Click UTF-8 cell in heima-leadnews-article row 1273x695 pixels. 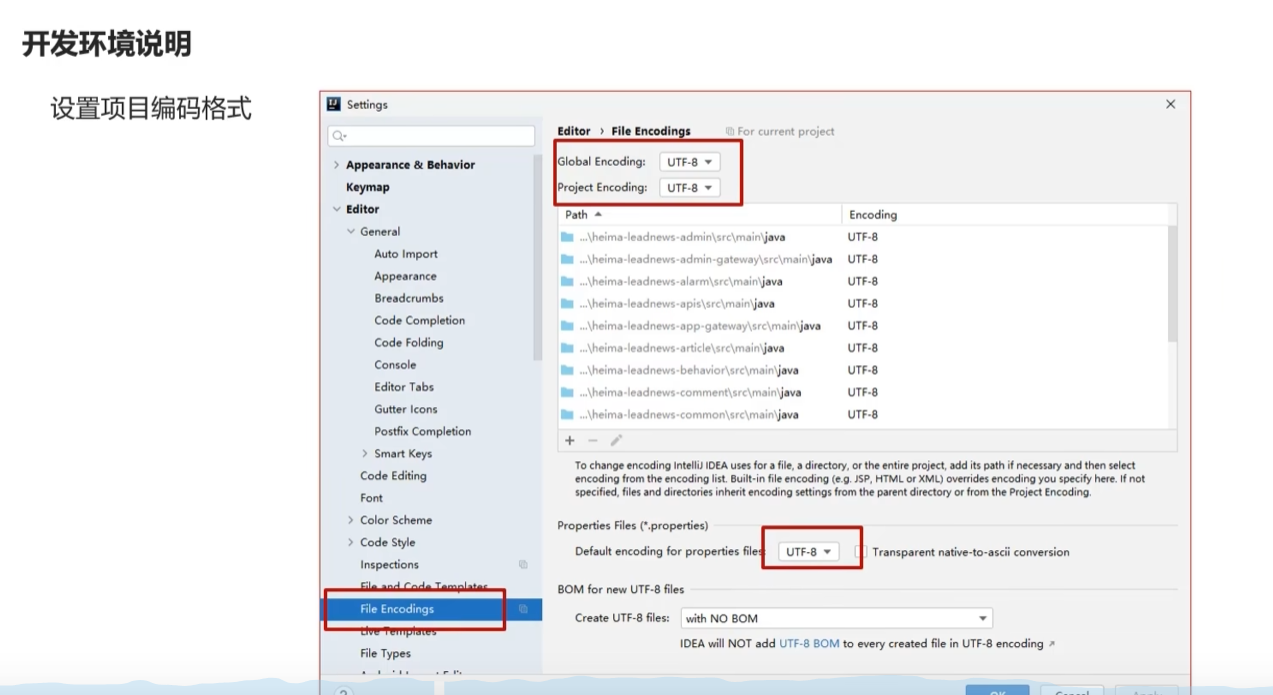click(862, 348)
